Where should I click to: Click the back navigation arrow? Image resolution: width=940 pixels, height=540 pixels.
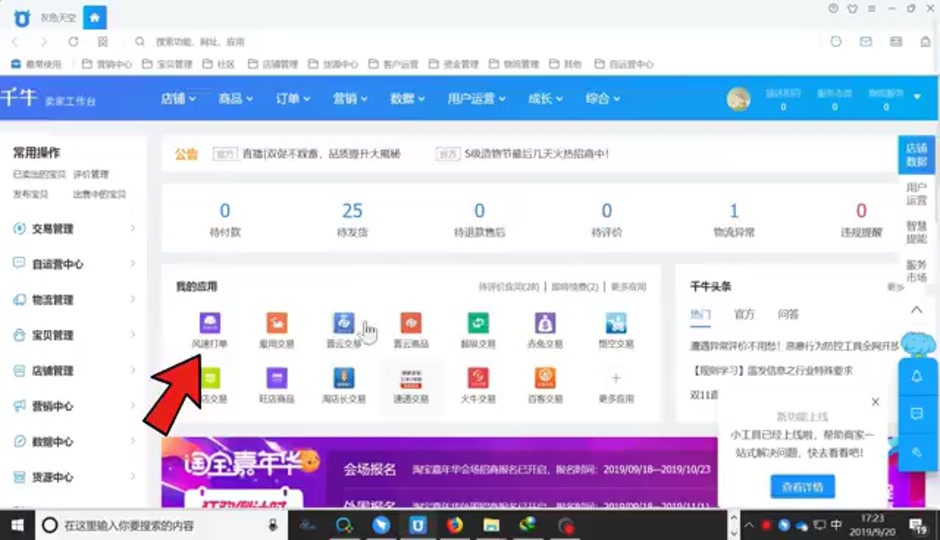16,41
